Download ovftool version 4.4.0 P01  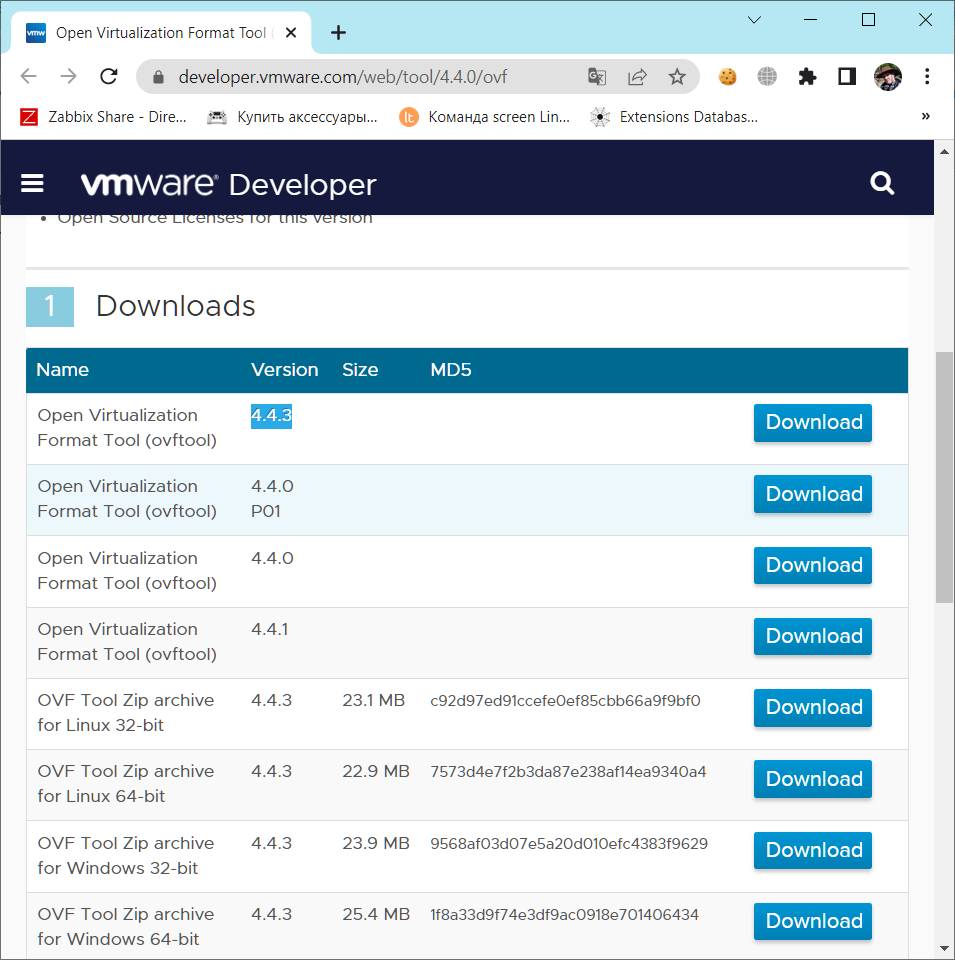[x=812, y=493]
